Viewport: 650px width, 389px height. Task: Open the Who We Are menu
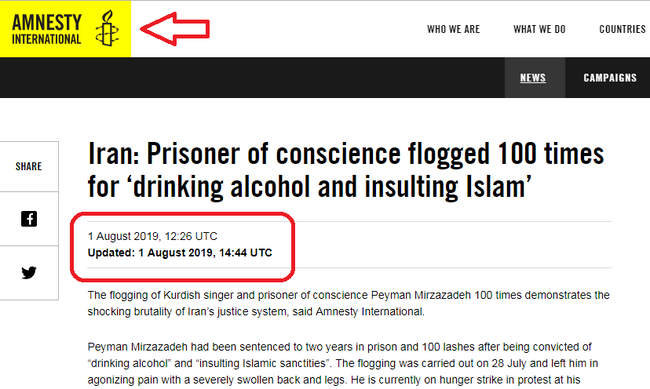coord(454,29)
